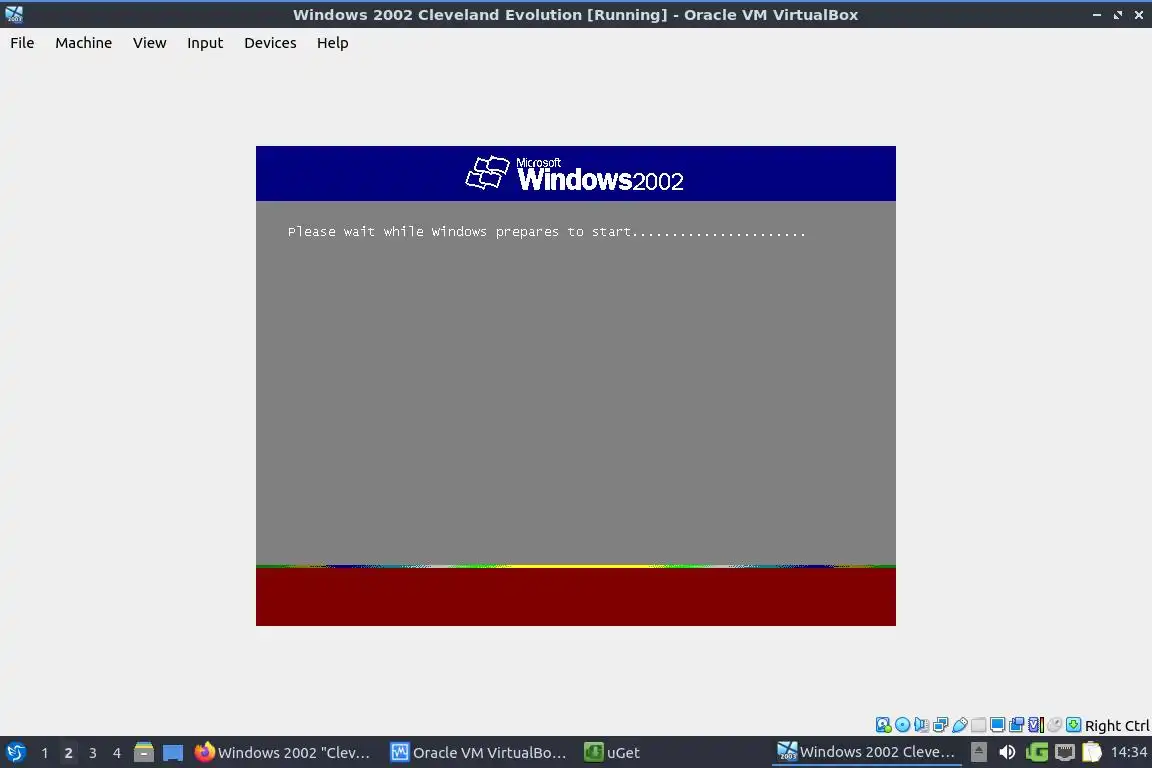Switch to workspace 4

point(117,753)
